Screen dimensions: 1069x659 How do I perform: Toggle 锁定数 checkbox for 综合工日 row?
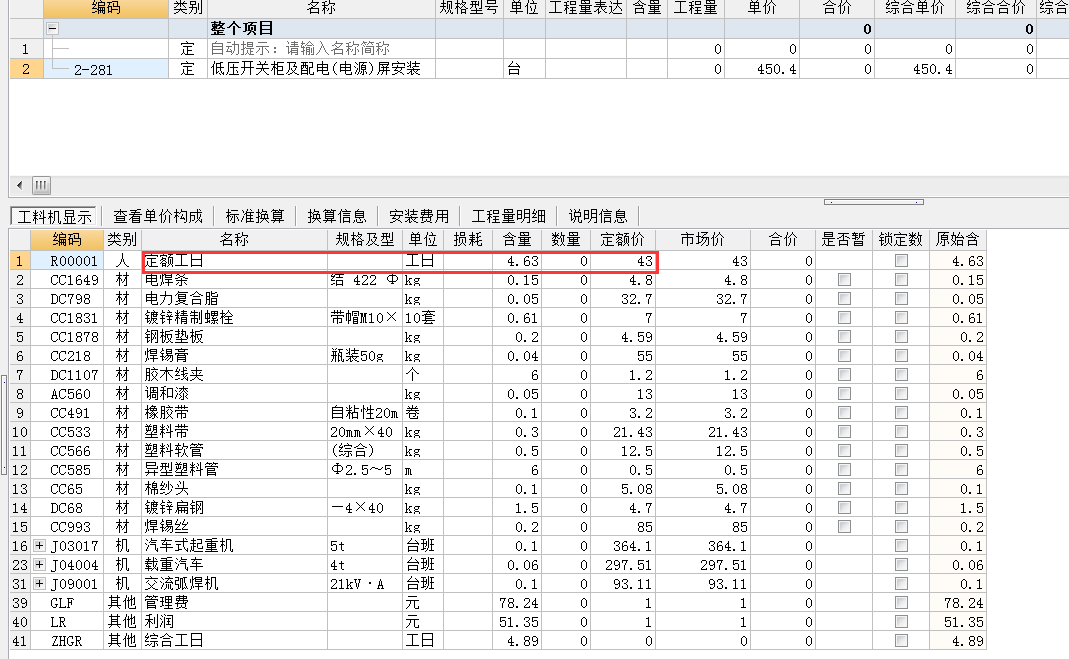click(x=901, y=641)
